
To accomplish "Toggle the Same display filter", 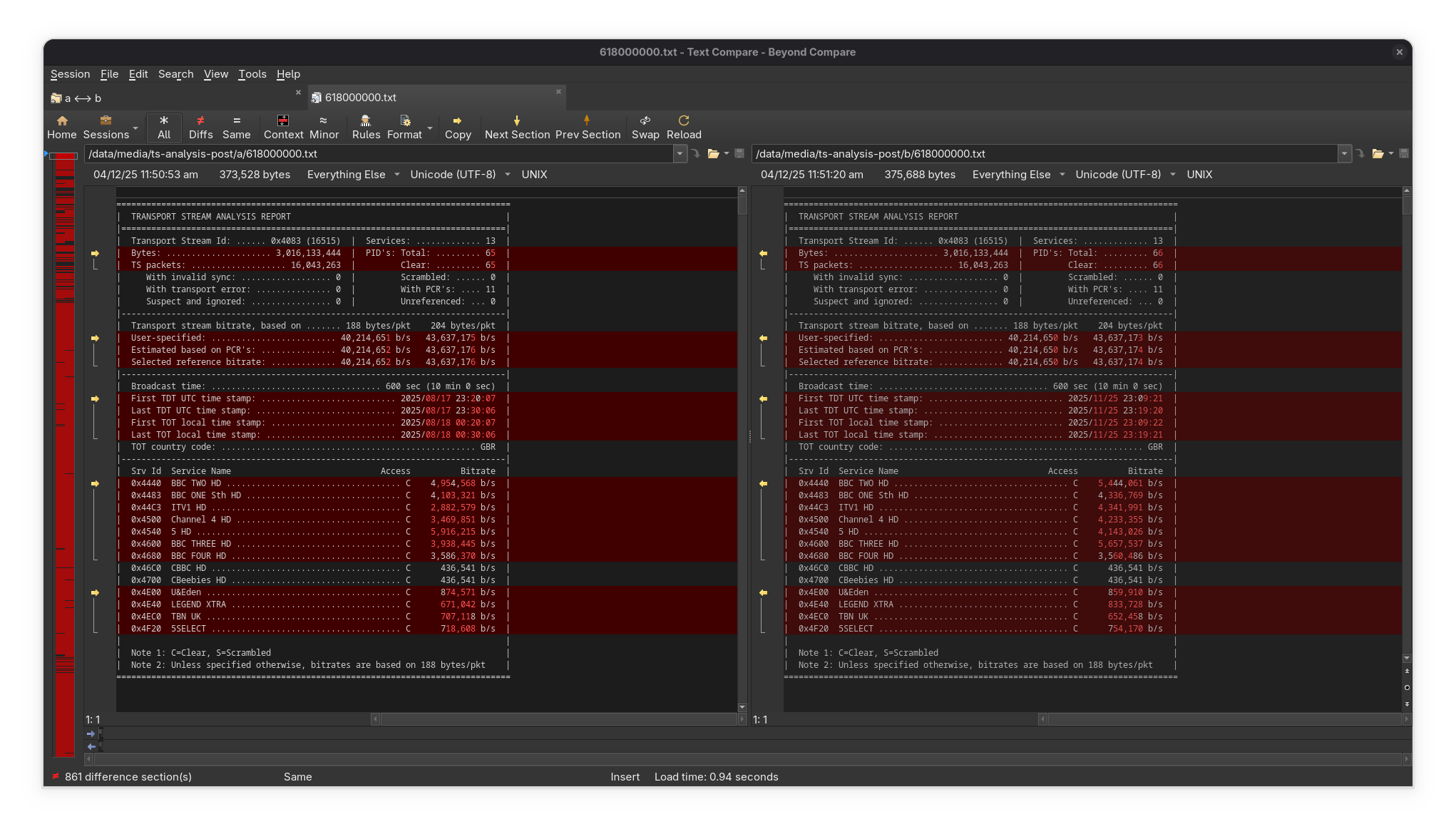I will click(236, 127).
